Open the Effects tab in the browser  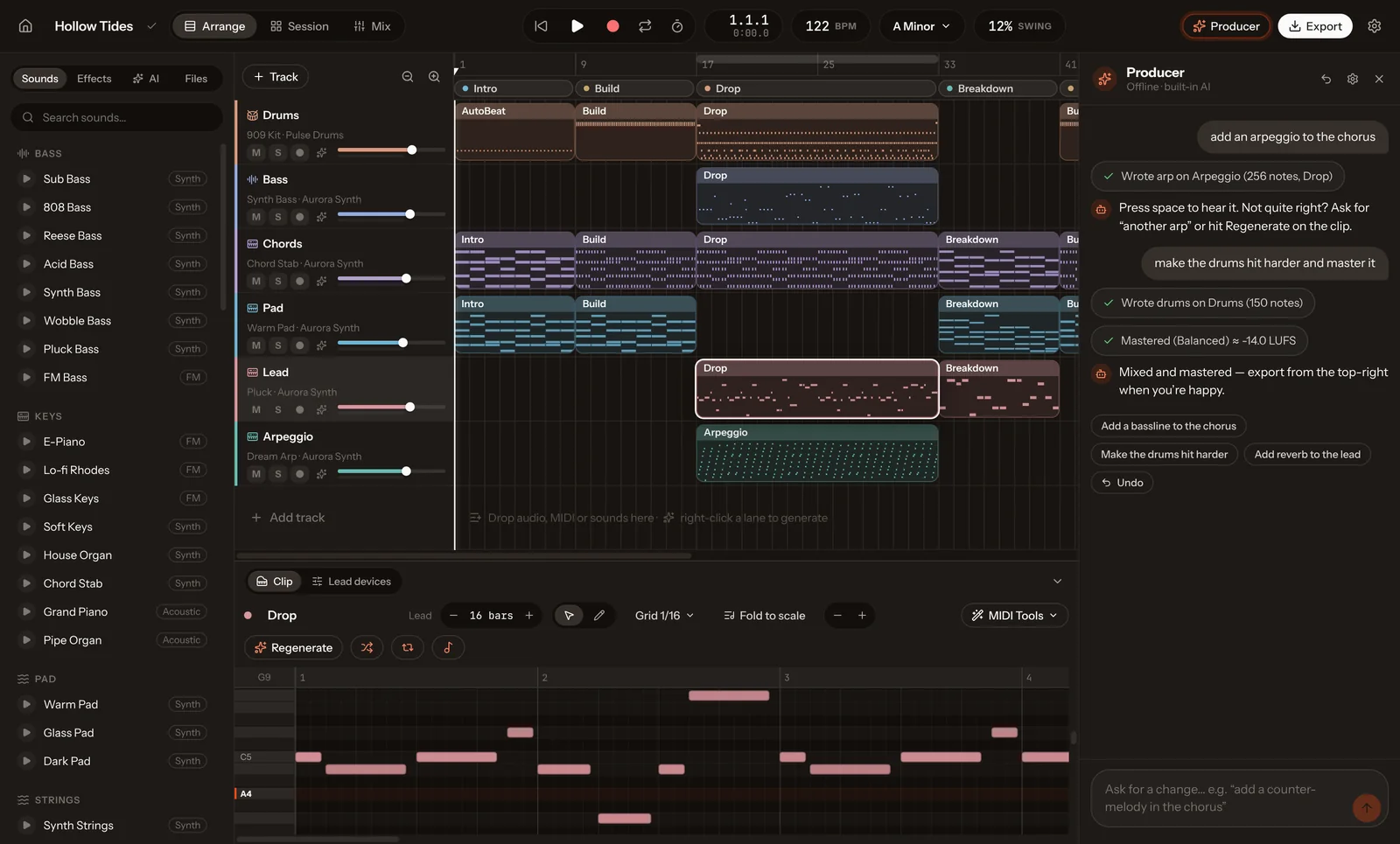pos(94,79)
